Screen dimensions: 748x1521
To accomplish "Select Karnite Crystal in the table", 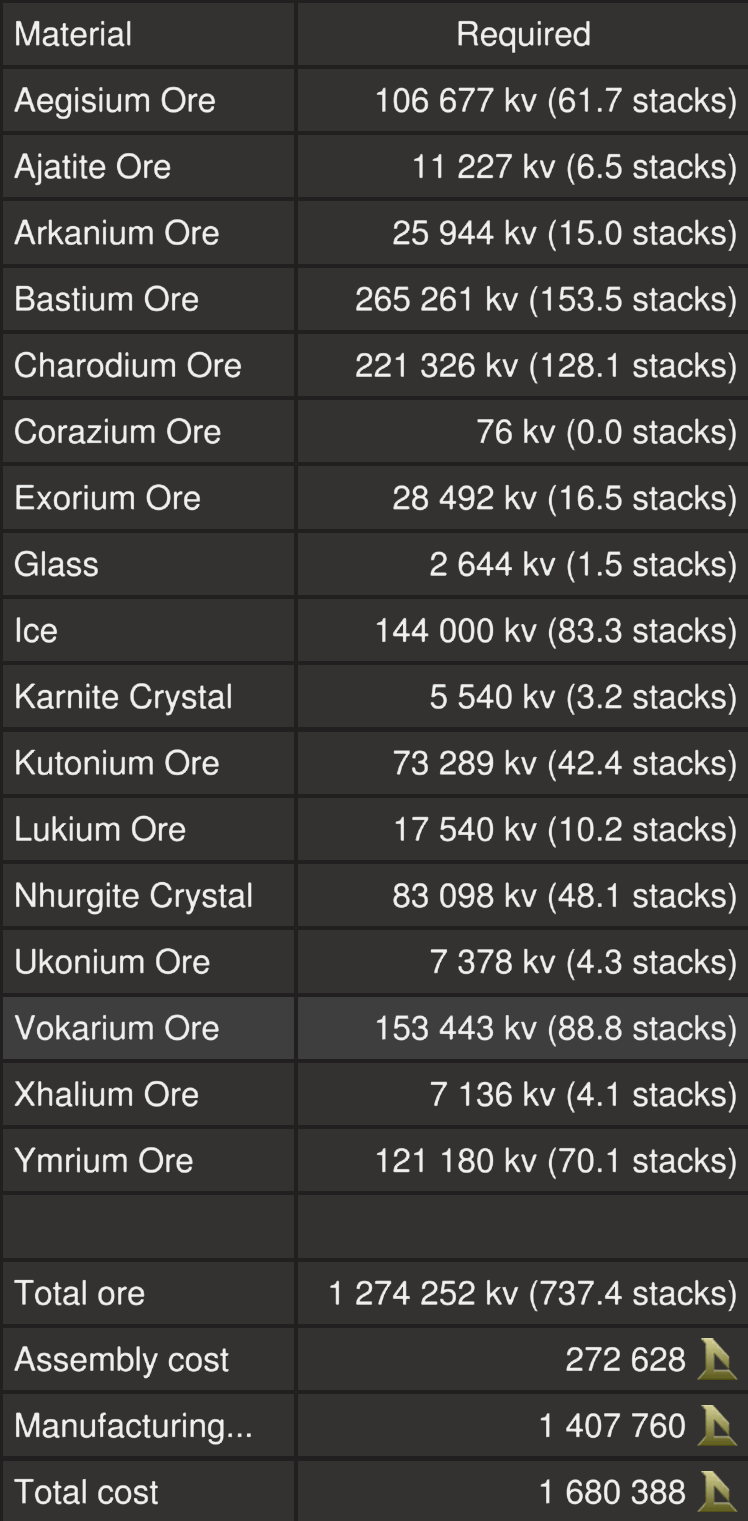I will pos(124,697).
